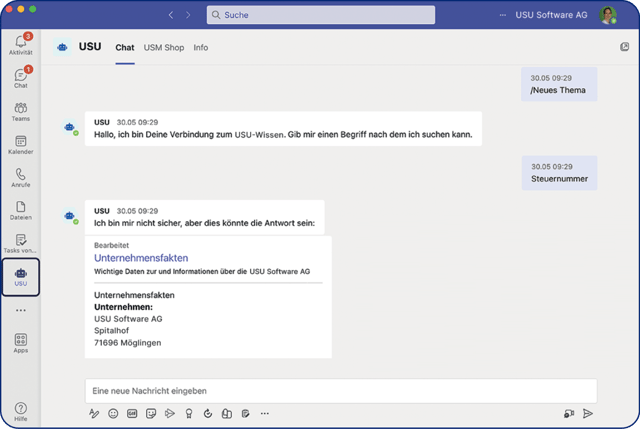Open Tasks von... app in sidebar

coord(20,243)
